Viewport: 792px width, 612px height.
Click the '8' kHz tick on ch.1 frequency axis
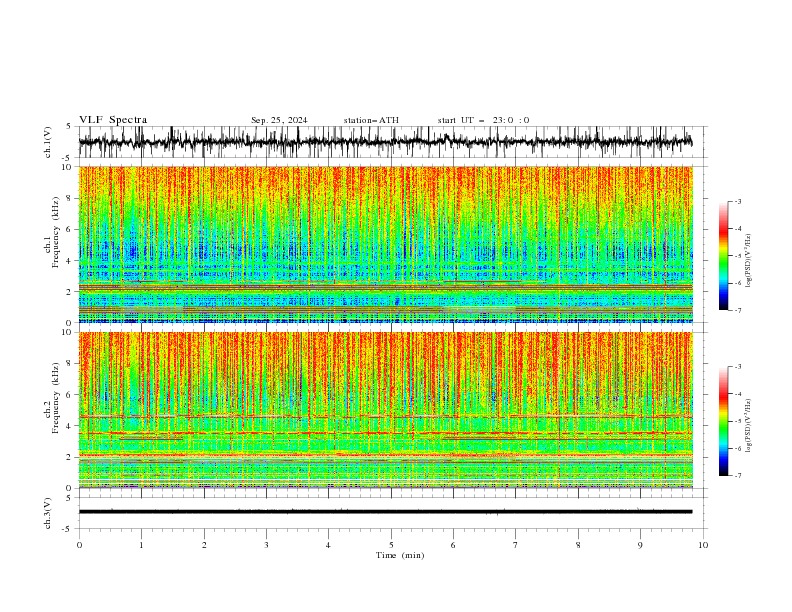[69, 198]
